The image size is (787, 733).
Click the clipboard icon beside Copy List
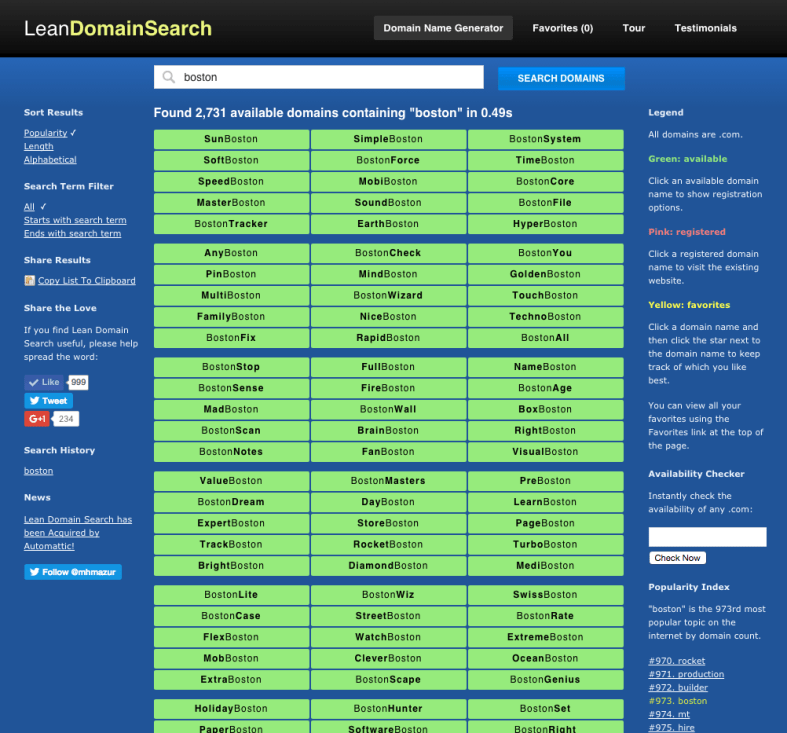30,280
